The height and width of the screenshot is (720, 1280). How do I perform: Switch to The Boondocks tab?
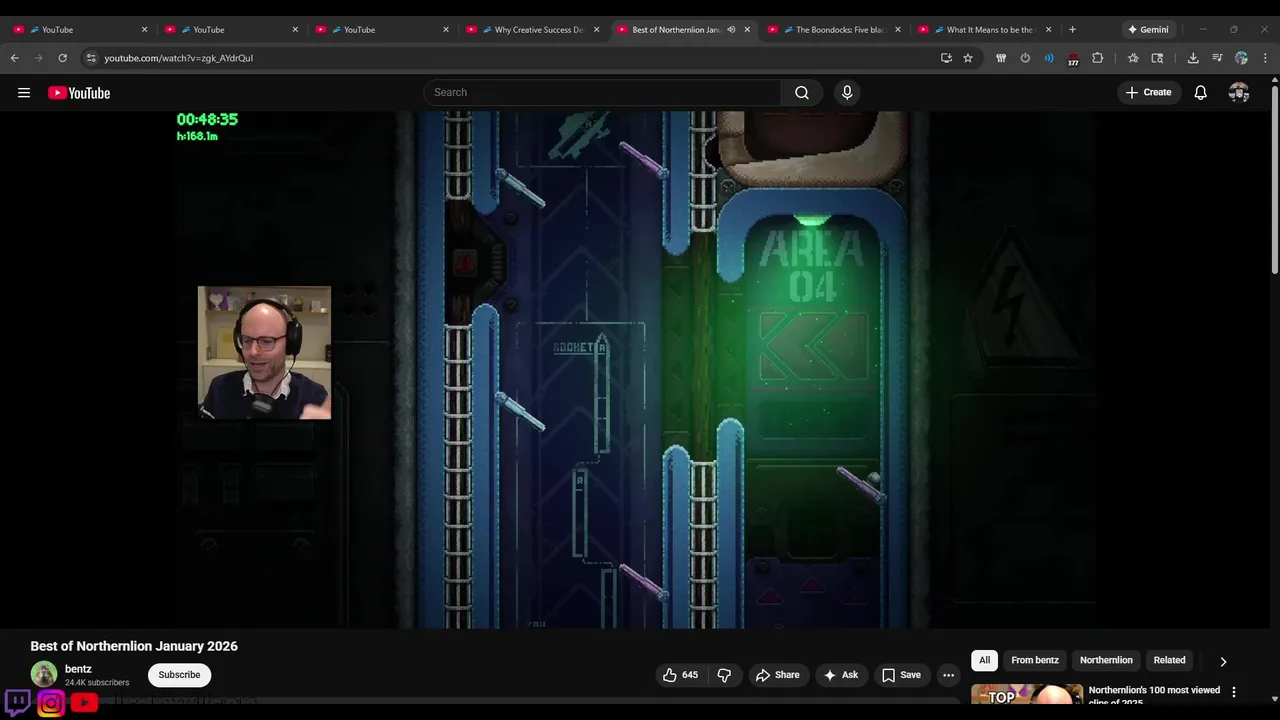click(x=832, y=30)
